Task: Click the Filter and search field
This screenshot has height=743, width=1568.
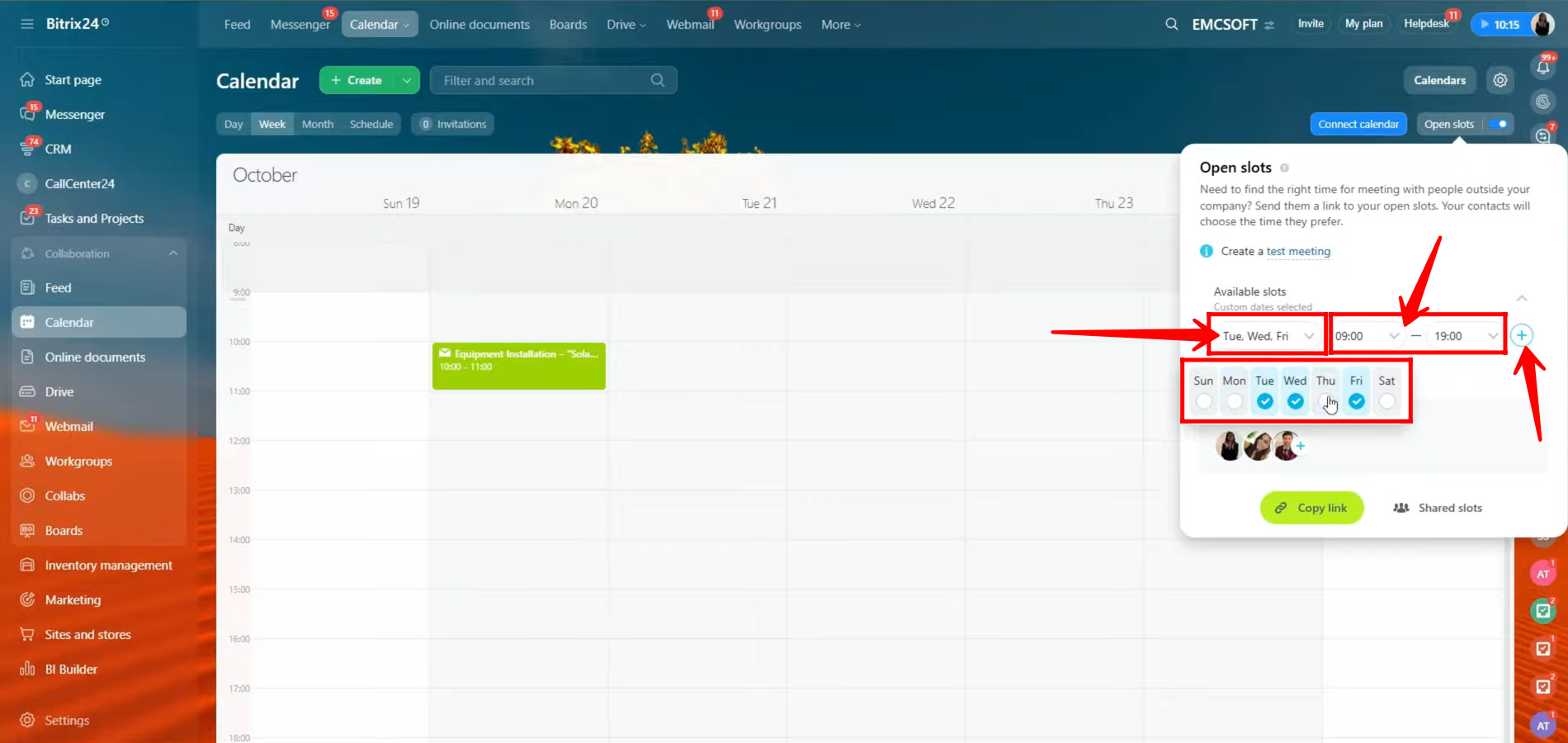Action: tap(545, 80)
